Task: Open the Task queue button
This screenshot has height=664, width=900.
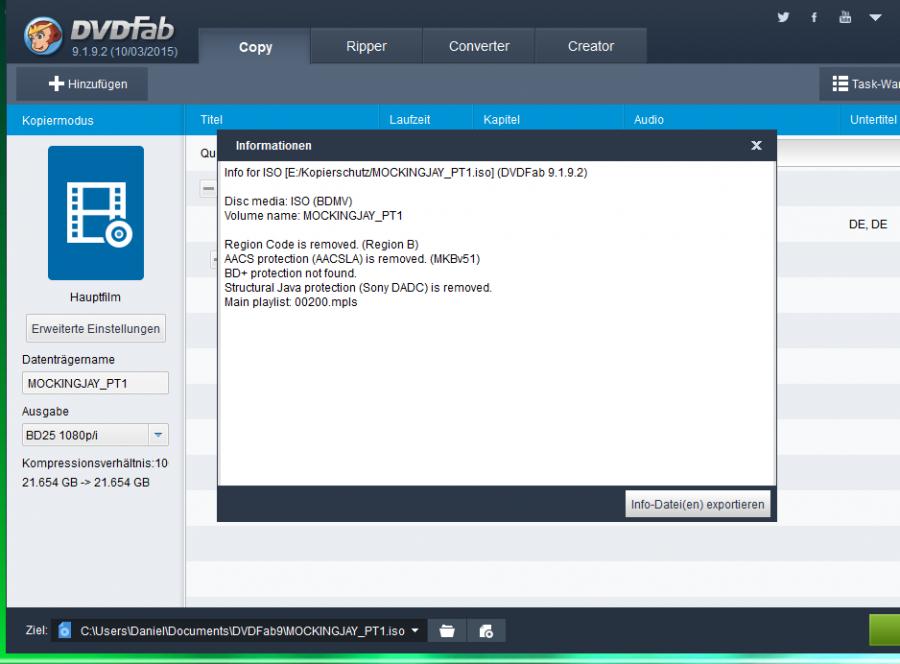Action: click(x=859, y=84)
